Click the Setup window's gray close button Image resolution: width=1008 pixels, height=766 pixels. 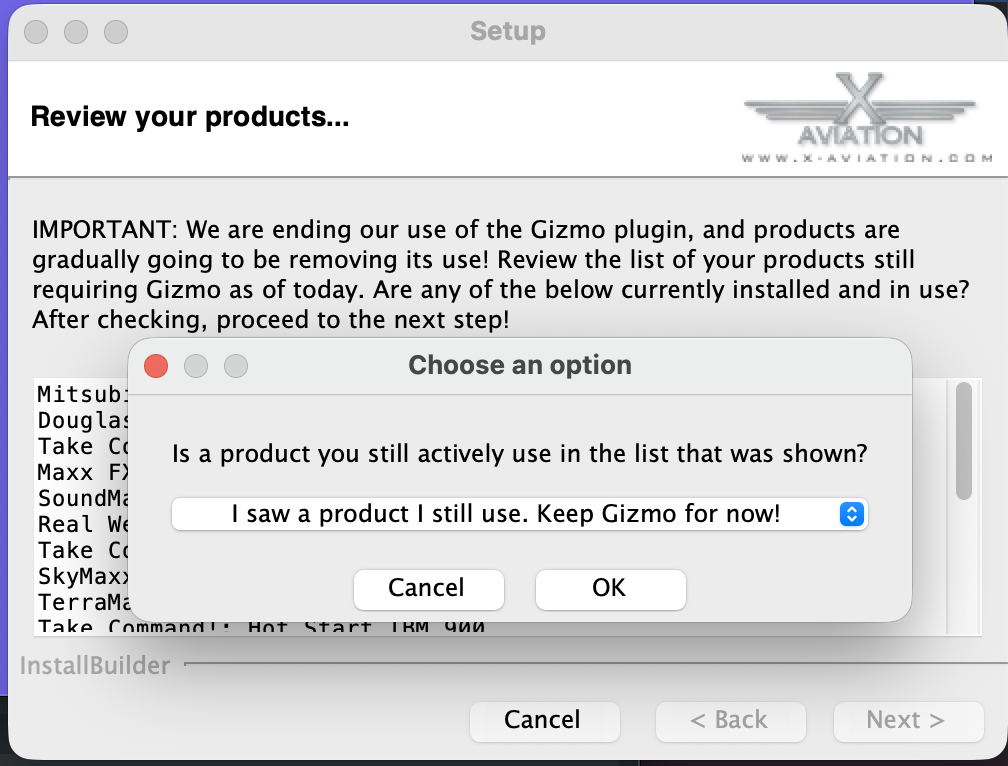pyautogui.click(x=36, y=32)
